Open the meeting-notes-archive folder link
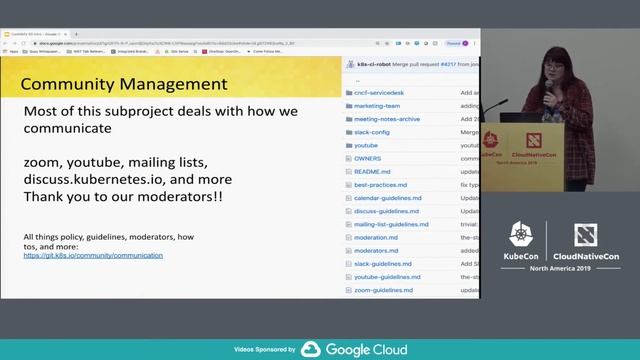 click(x=387, y=119)
